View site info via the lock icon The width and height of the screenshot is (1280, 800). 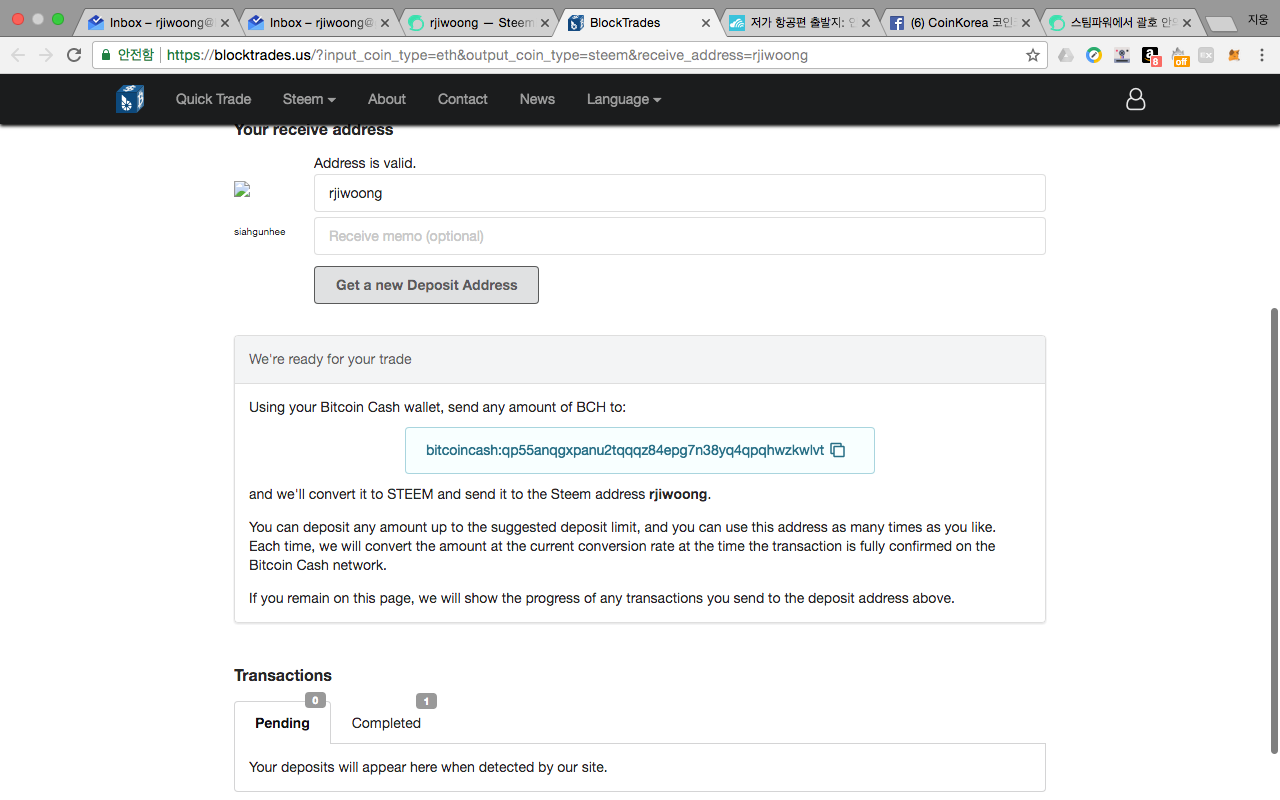coord(106,55)
